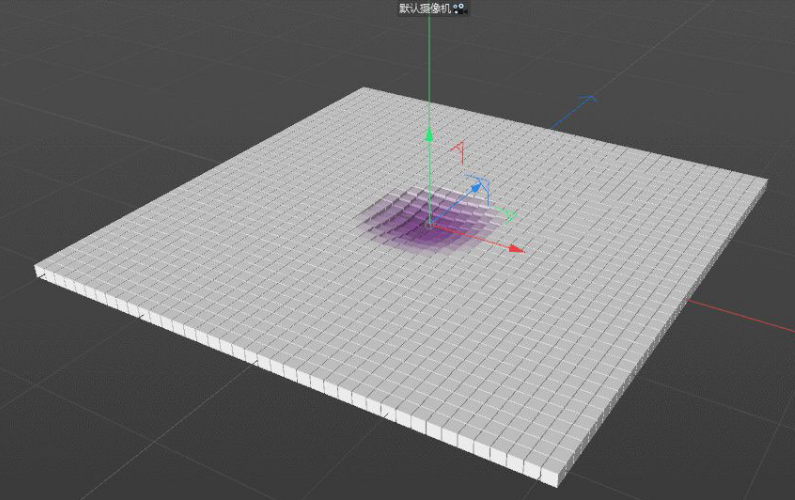Click the red corner plane handle of gizmo
This screenshot has height=500, width=795.
point(459,153)
